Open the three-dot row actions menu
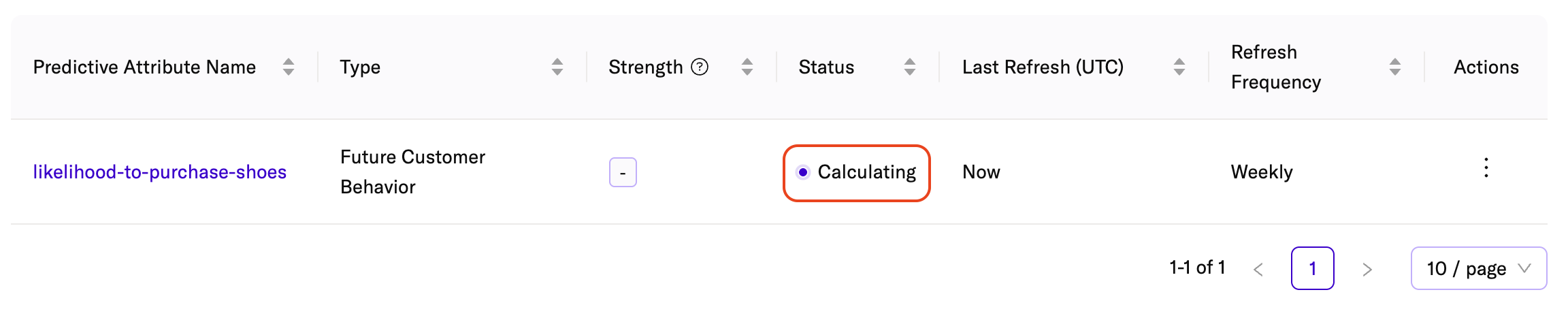1568x320 pixels. [x=1486, y=168]
